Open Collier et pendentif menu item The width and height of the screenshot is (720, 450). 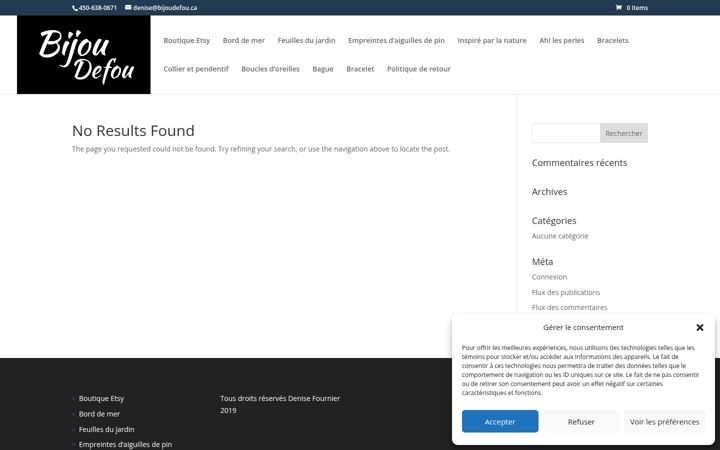pos(196,69)
